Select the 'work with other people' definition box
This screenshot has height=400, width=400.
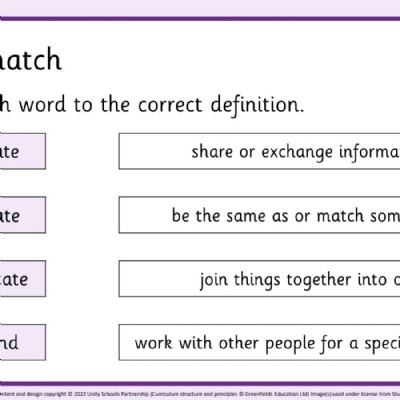click(x=259, y=342)
